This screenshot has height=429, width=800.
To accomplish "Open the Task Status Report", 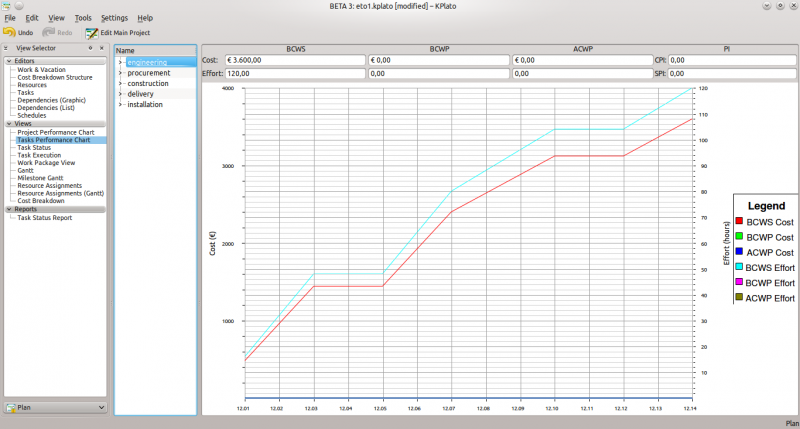I will pyautogui.click(x=44, y=217).
